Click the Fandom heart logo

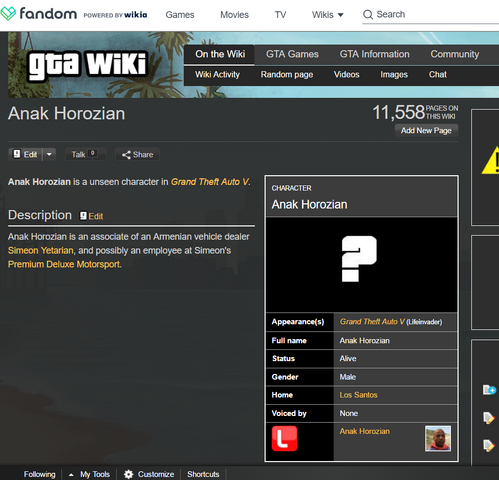[x=8, y=14]
